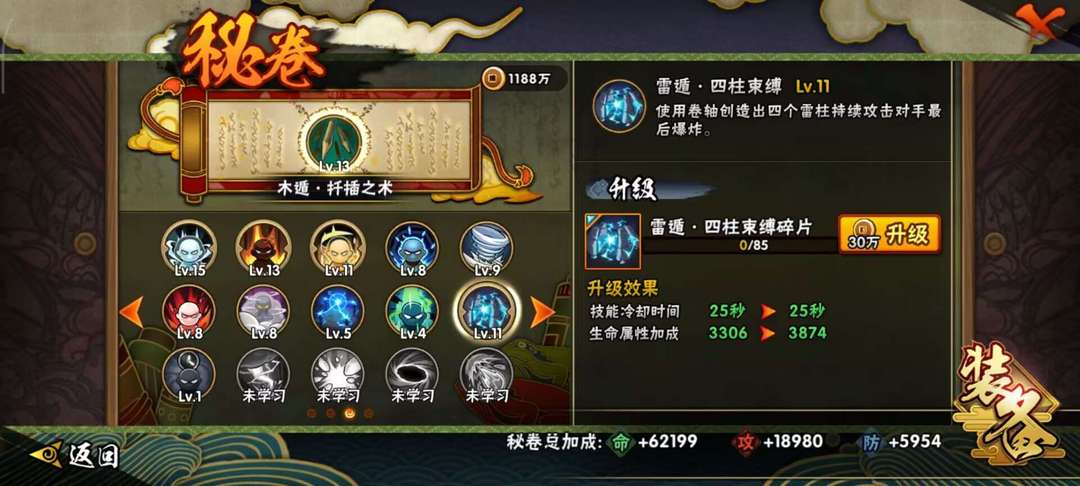Select the Lv.15 white ghost scroll icon
1080x486 pixels.
click(189, 248)
